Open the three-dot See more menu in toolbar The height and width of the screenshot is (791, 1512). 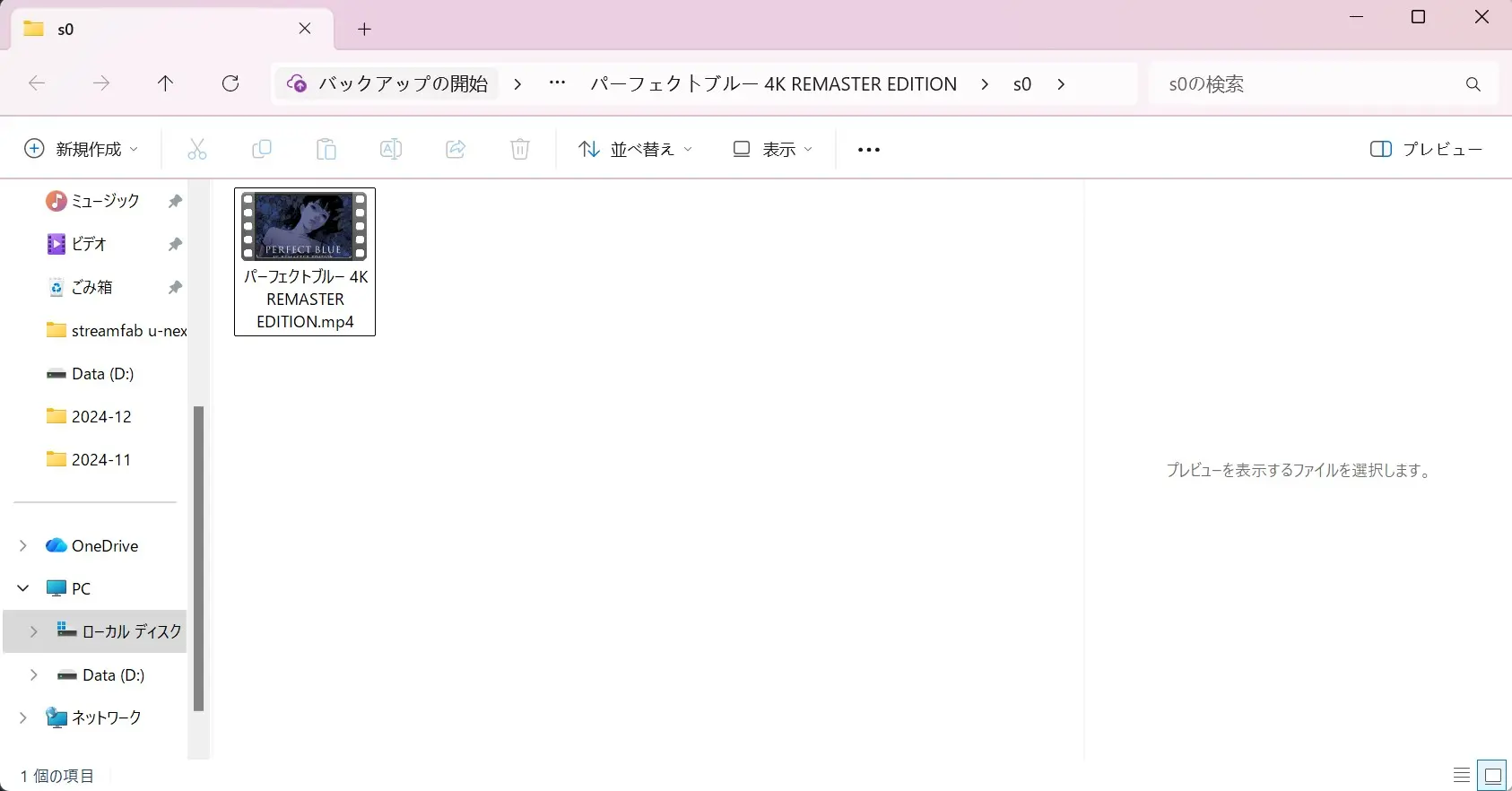tap(869, 150)
